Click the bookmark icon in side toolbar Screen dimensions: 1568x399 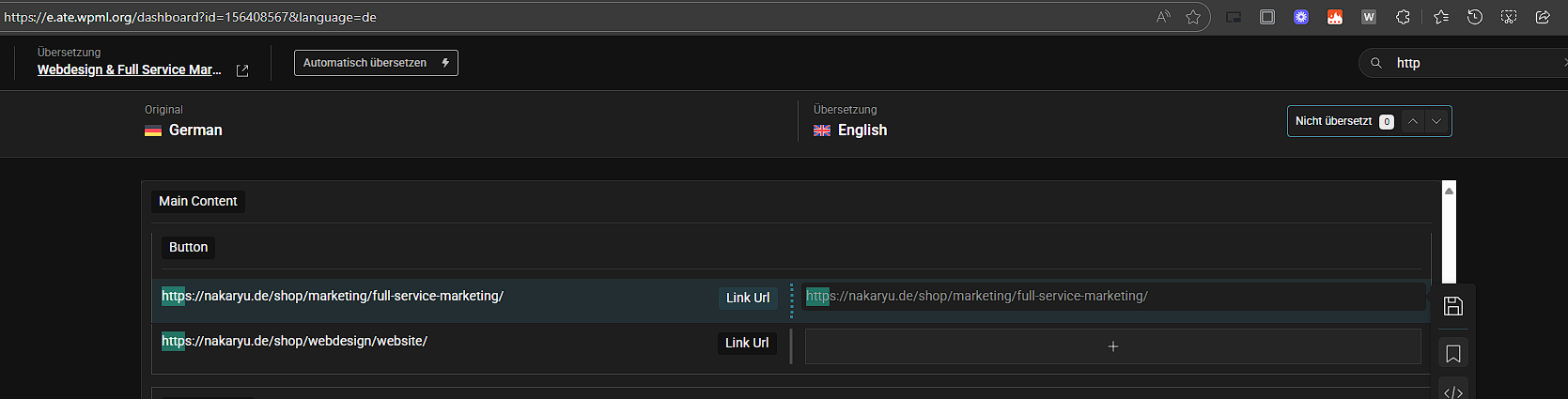click(1452, 354)
